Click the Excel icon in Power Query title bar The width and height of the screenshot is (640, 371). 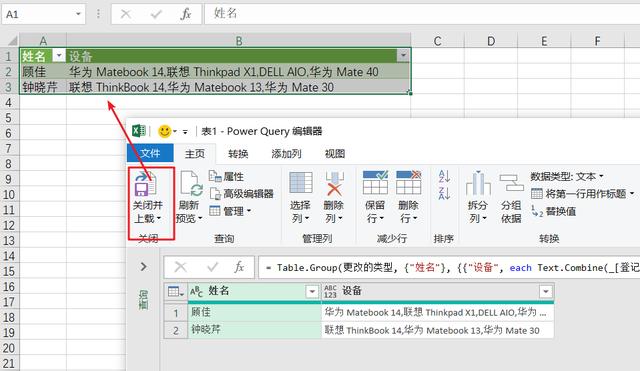point(139,131)
